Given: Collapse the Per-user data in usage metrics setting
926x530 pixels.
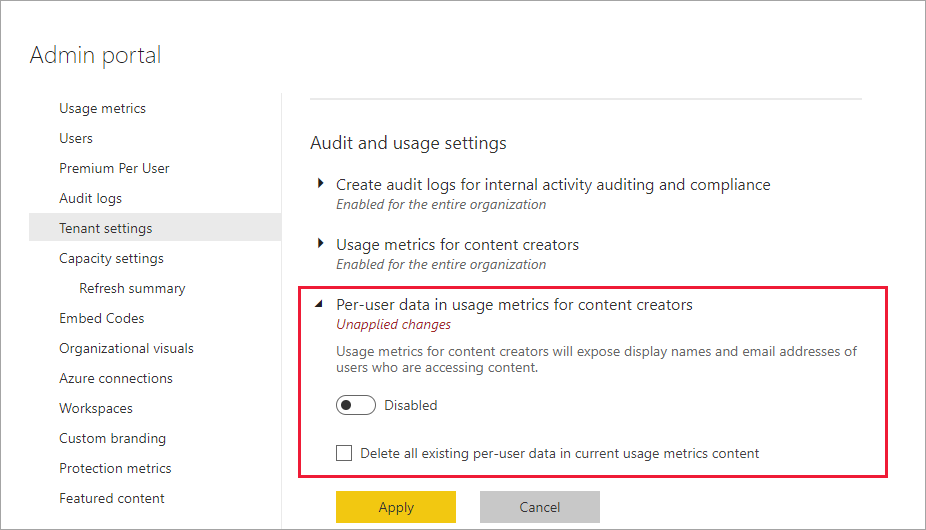Looking at the screenshot, I should (x=321, y=304).
